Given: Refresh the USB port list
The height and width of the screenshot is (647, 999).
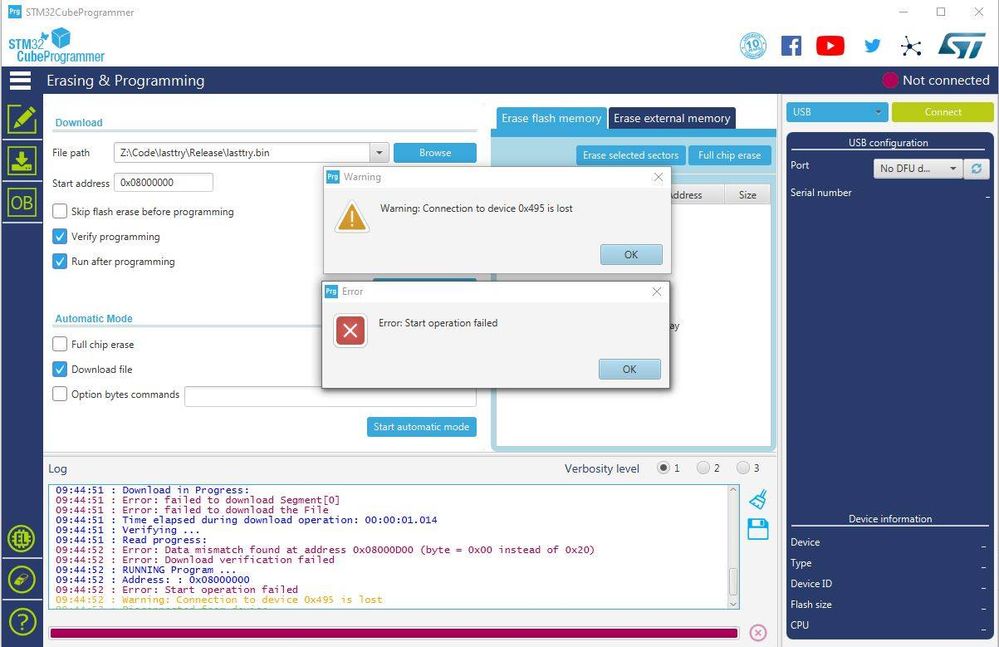Looking at the screenshot, I should coord(976,169).
